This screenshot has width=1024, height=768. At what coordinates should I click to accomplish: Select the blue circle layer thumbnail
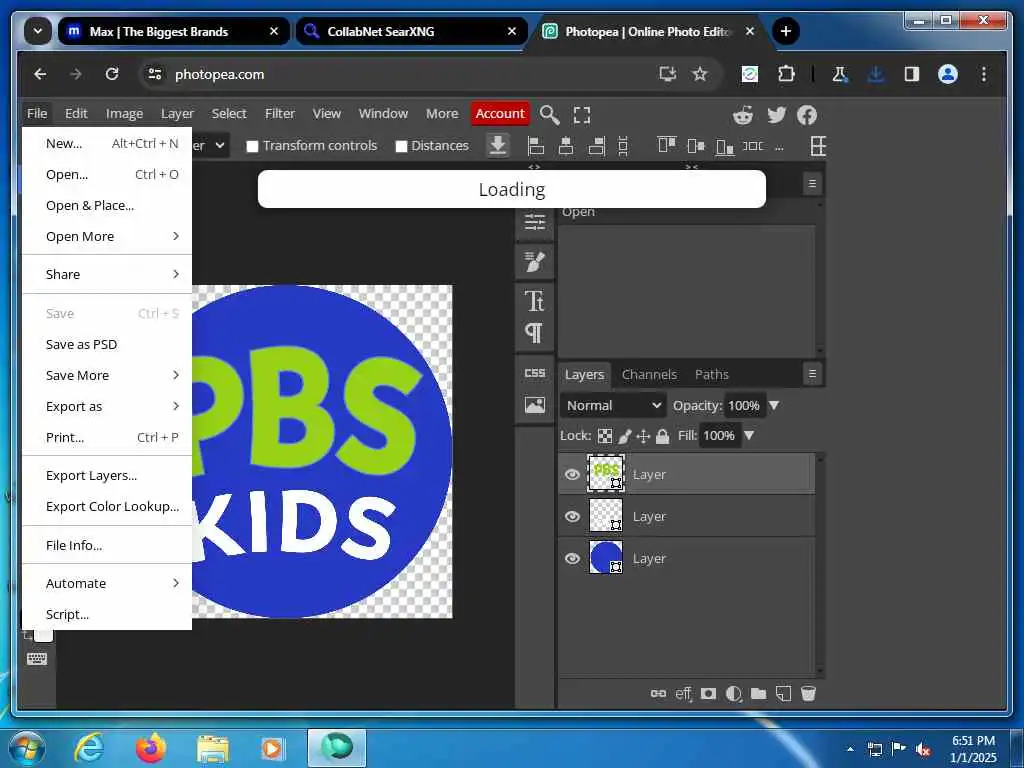[x=606, y=558]
